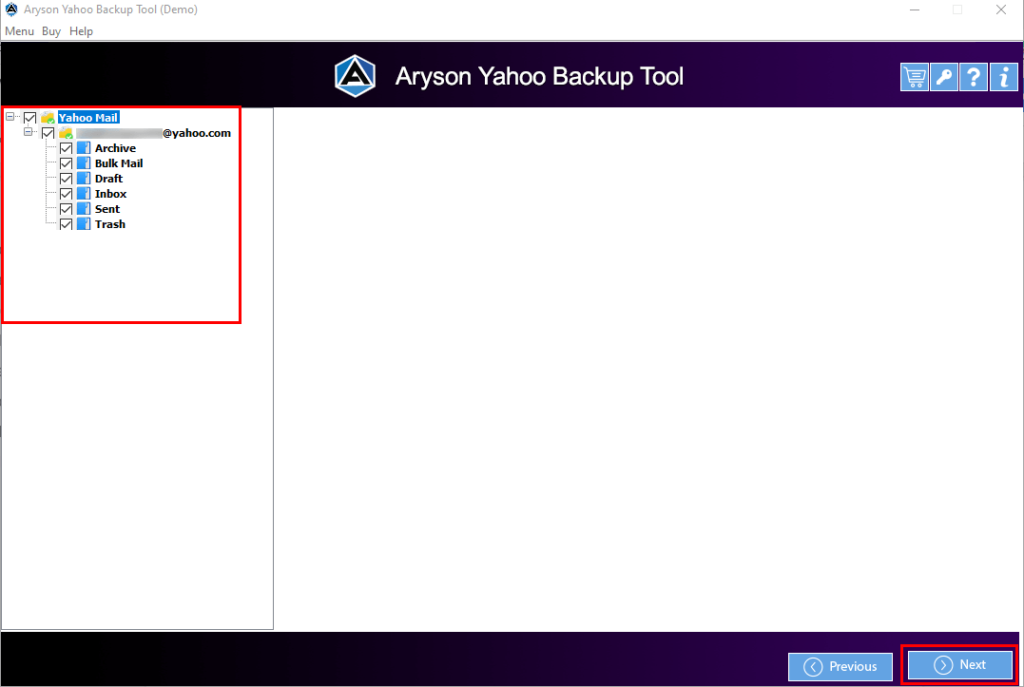The height and width of the screenshot is (687, 1024).
Task: Collapse the yahoo.com account node
Action: [29, 132]
